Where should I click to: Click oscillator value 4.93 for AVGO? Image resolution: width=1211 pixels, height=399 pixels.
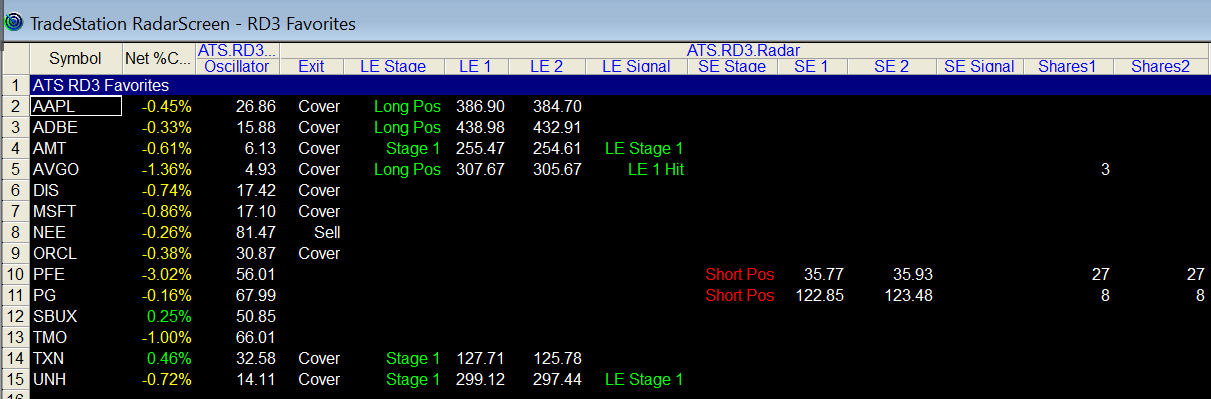point(260,169)
